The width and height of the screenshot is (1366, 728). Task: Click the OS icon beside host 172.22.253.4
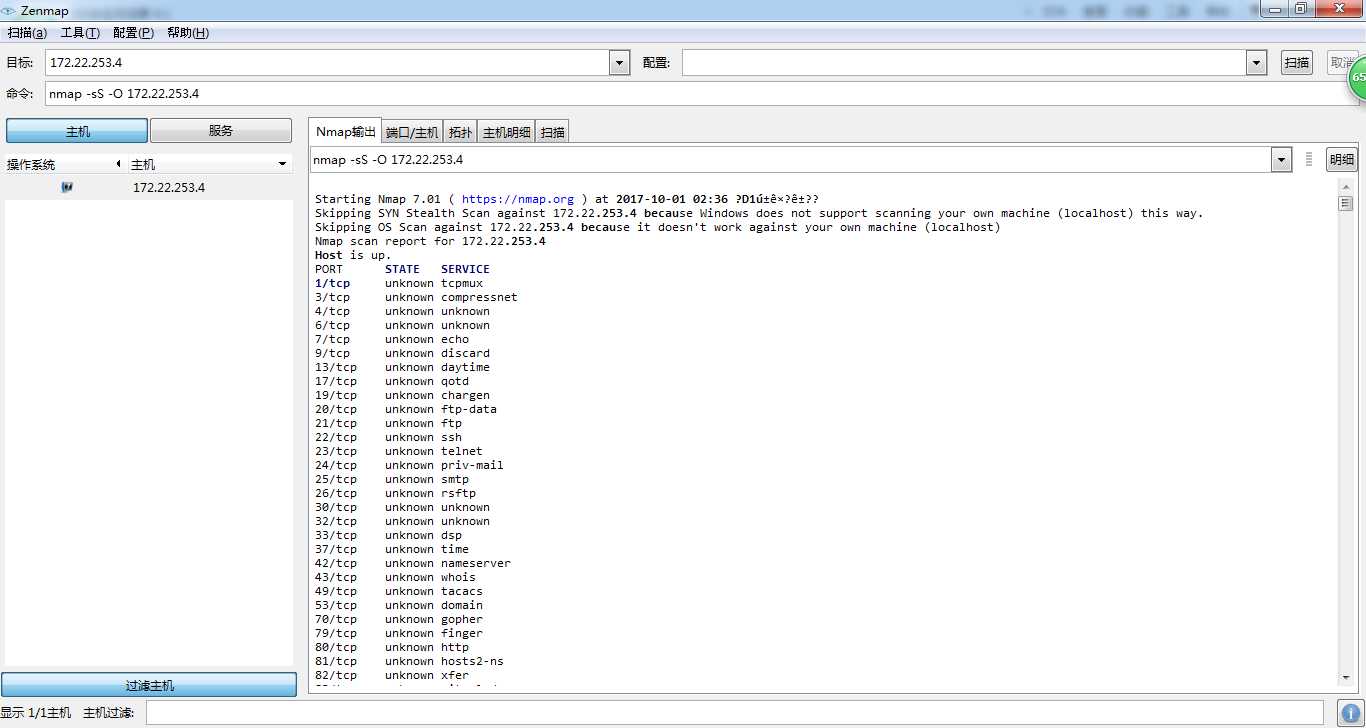[67, 187]
